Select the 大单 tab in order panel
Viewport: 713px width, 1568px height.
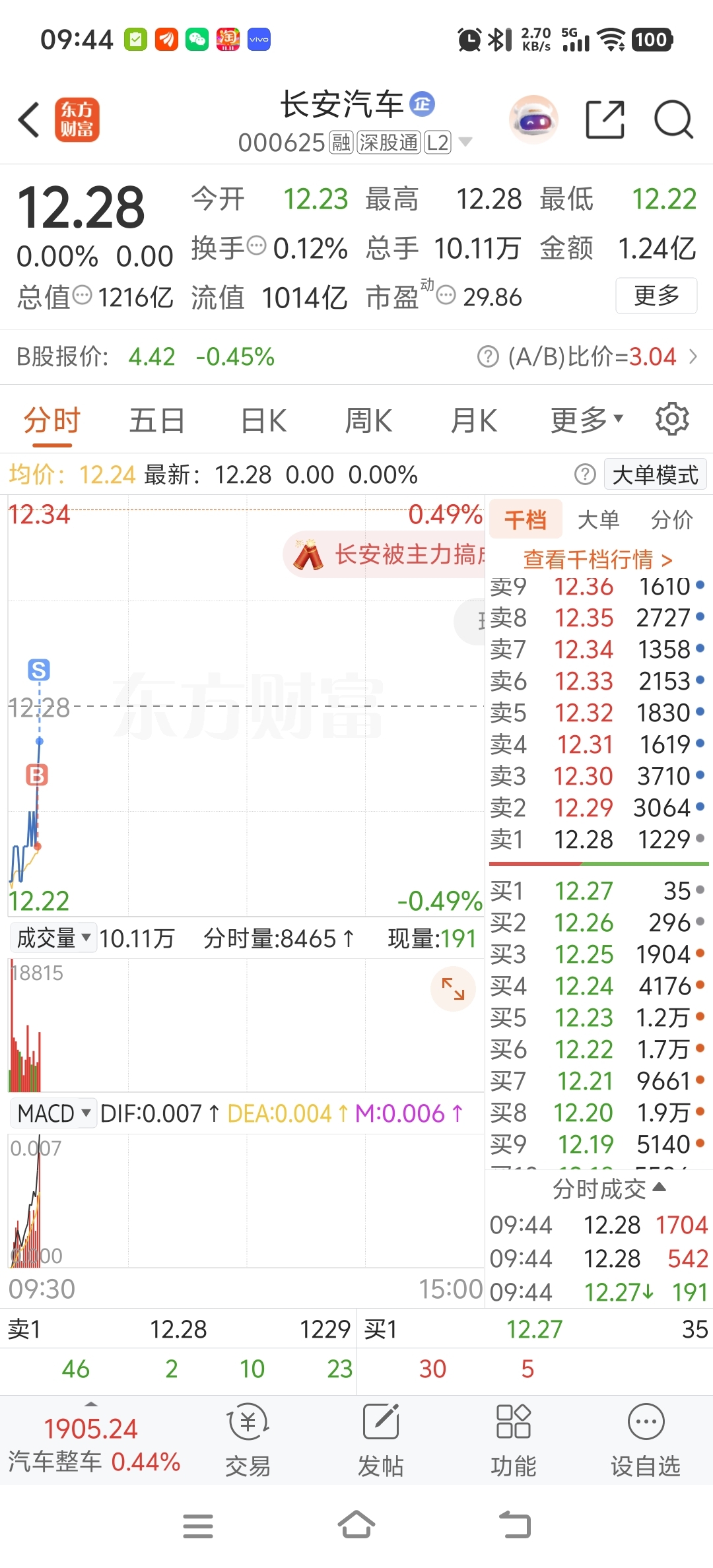598,519
